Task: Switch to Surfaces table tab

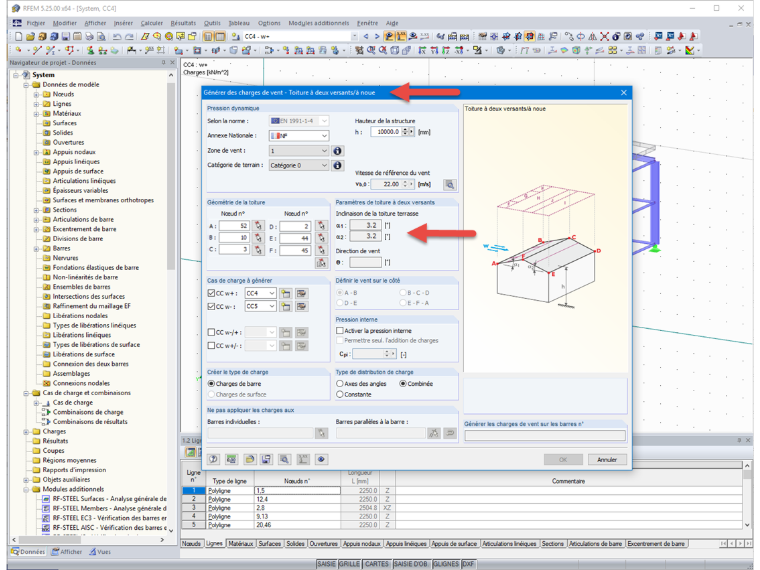Action: tap(269, 544)
